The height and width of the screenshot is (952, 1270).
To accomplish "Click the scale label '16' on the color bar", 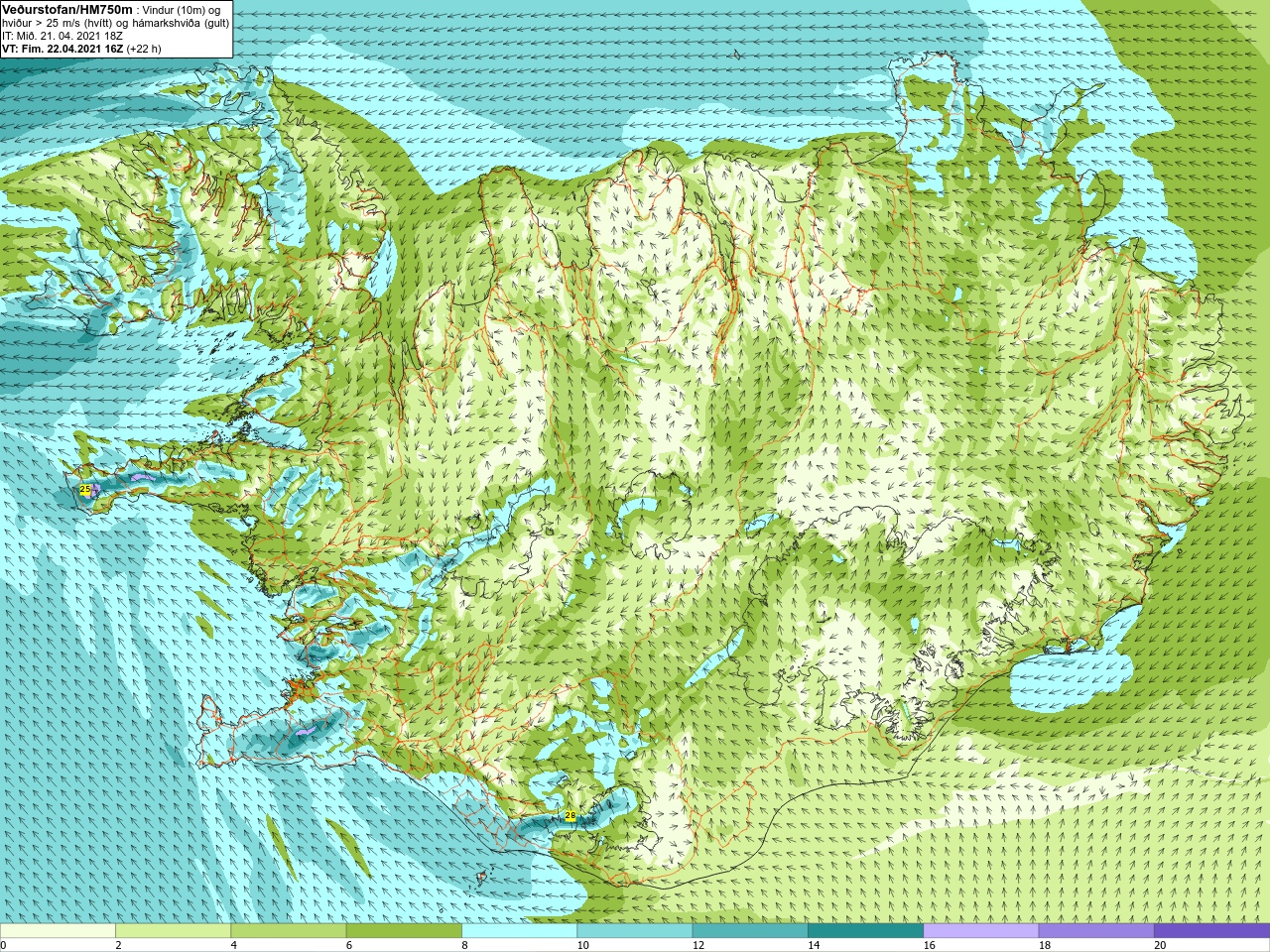I will [929, 945].
